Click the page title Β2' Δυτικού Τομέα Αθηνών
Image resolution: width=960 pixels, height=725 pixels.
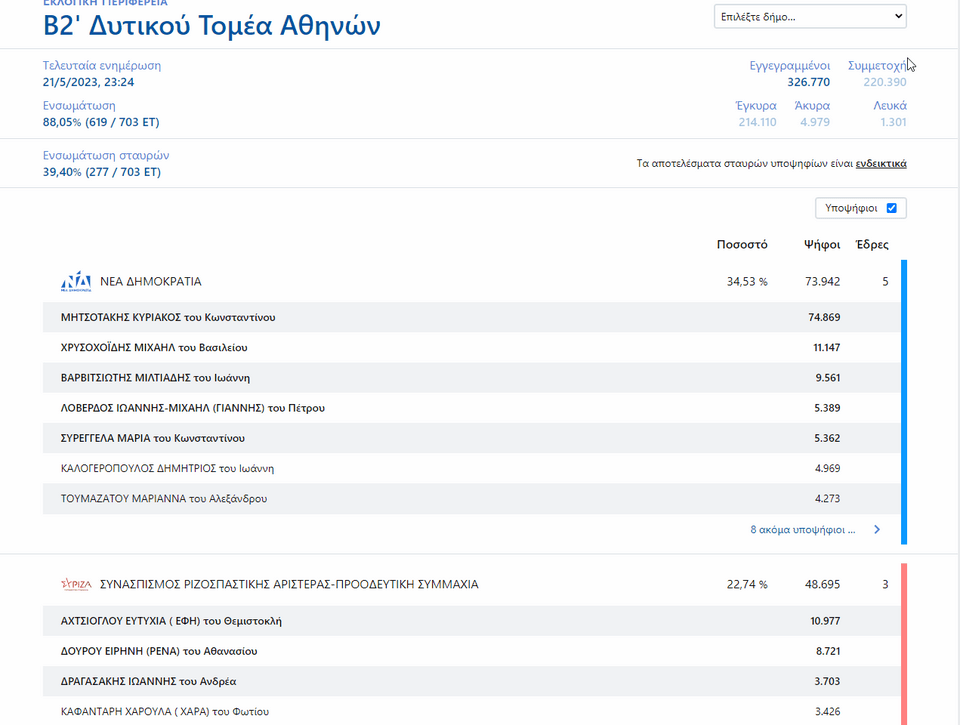click(x=212, y=26)
